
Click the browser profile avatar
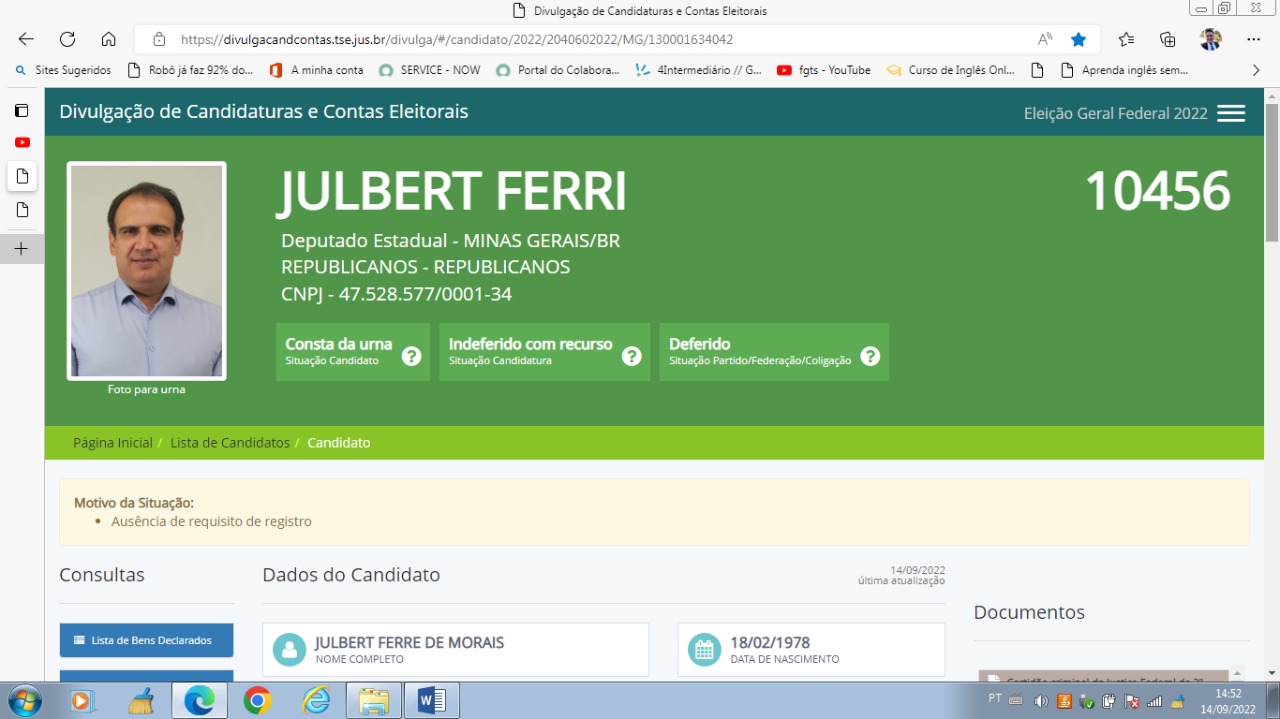click(1210, 39)
